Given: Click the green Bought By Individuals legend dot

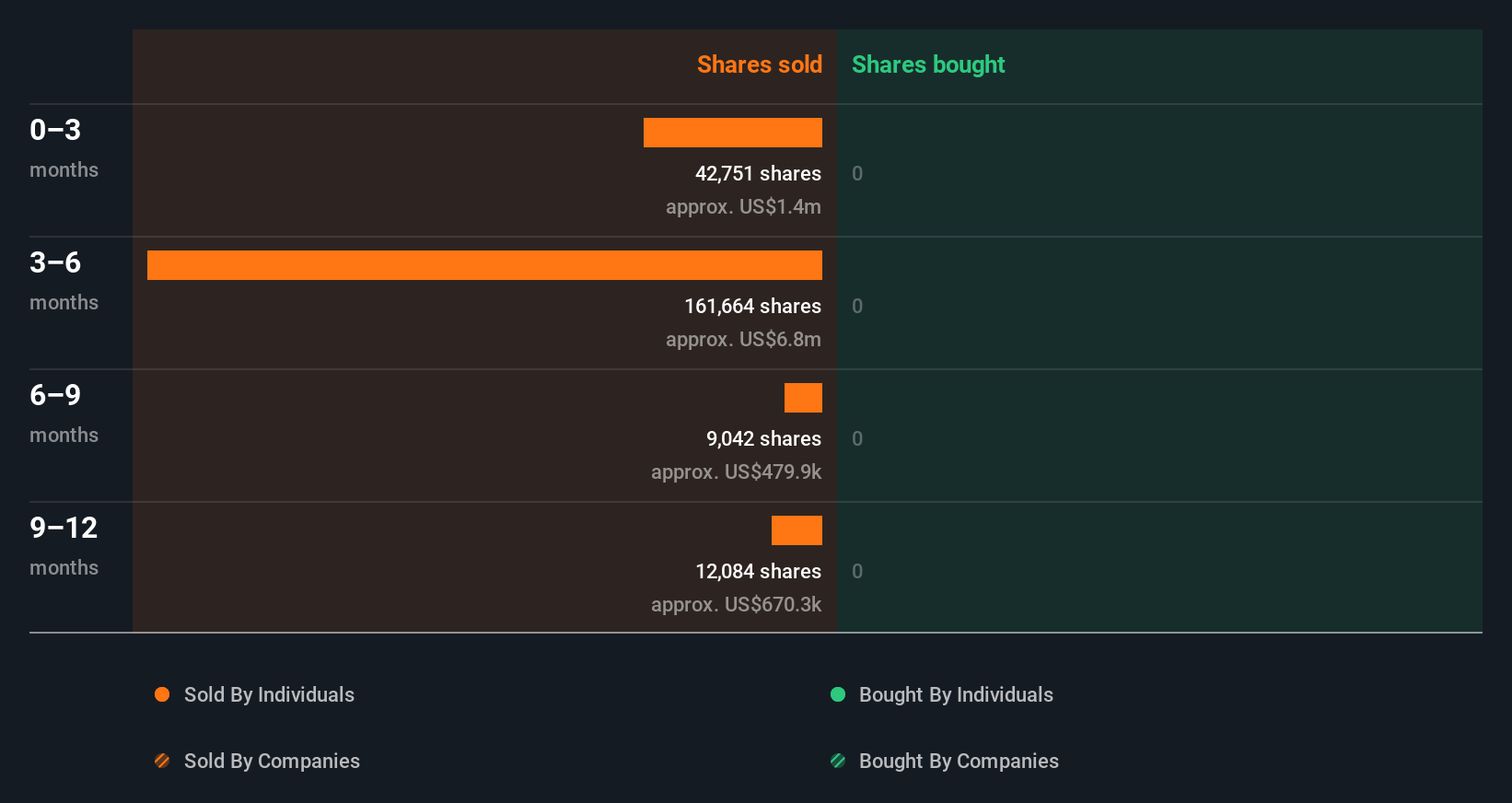Looking at the screenshot, I should click(838, 694).
